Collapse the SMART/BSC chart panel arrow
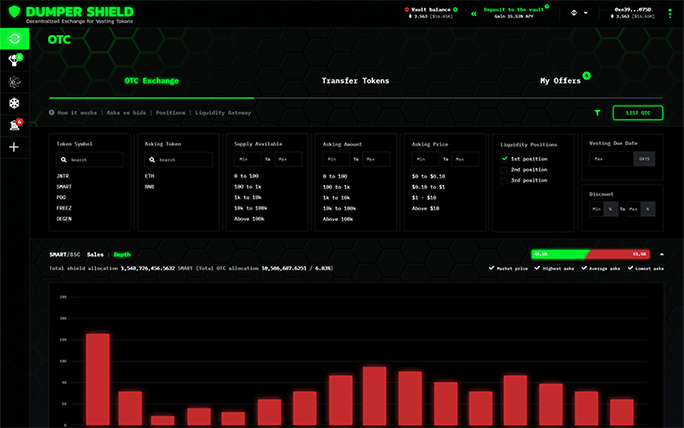 click(662, 254)
